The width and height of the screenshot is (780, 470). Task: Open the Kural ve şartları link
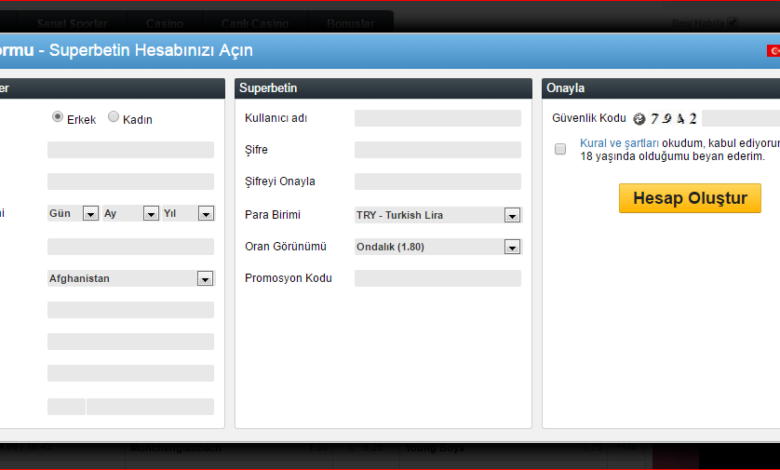coord(619,143)
